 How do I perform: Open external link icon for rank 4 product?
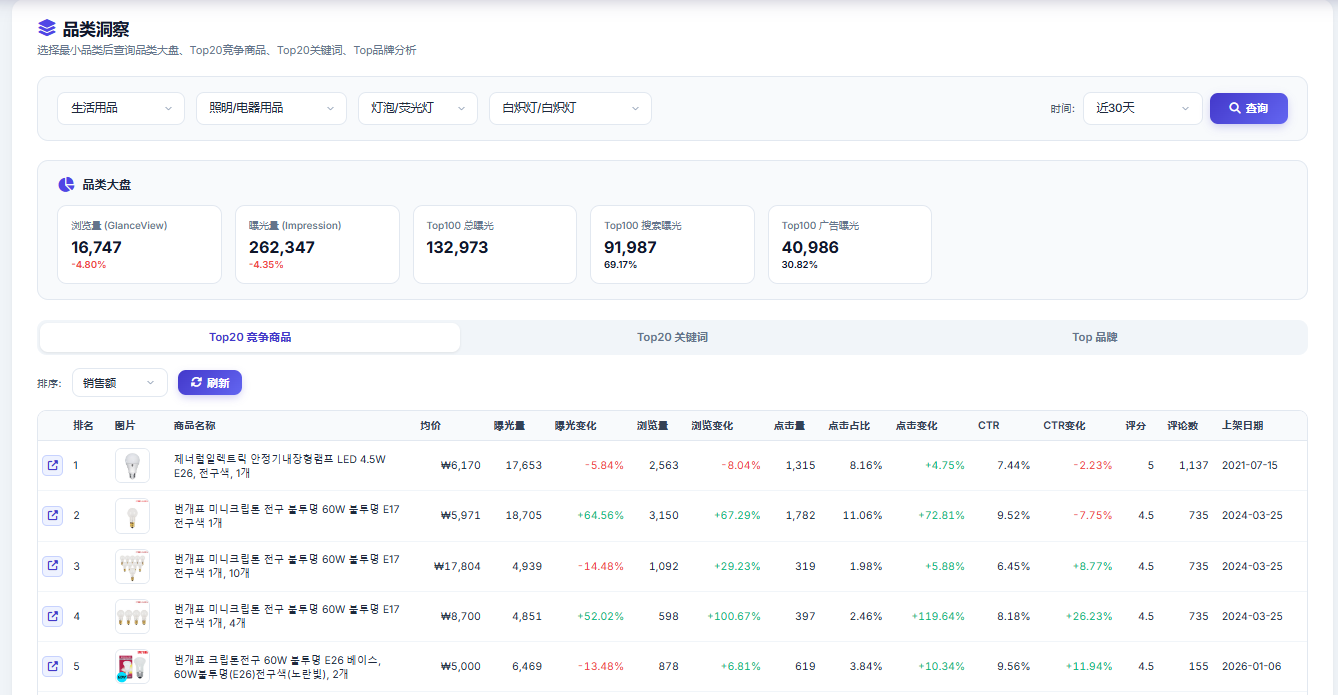52,616
